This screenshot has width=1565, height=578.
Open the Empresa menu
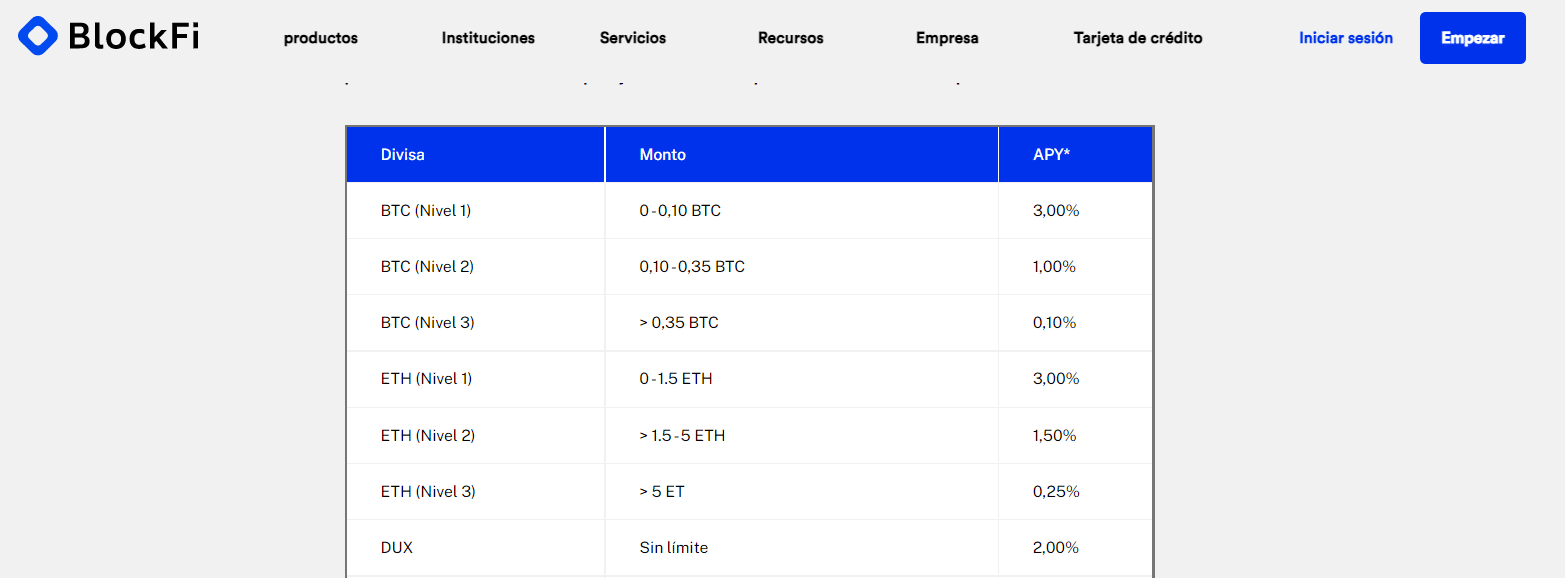[x=947, y=38]
